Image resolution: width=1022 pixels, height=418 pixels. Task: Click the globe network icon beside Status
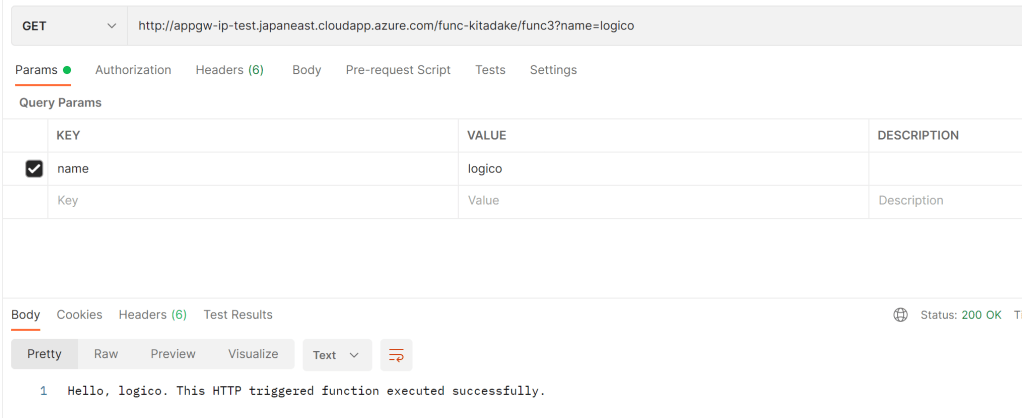[x=900, y=315]
